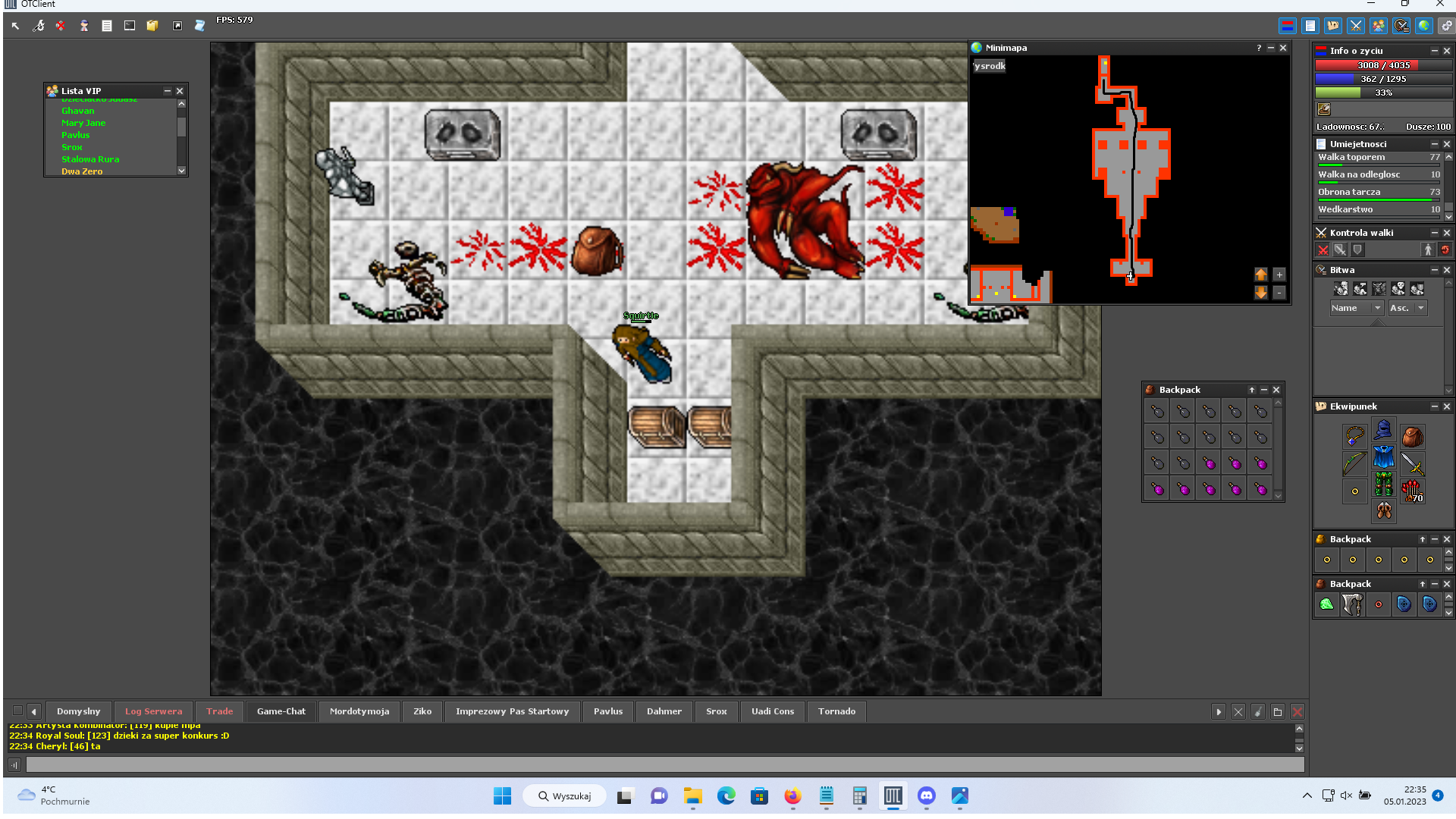Toggle fullscreen icon in top toolbar
The width and height of the screenshot is (1456, 819).
[177, 26]
